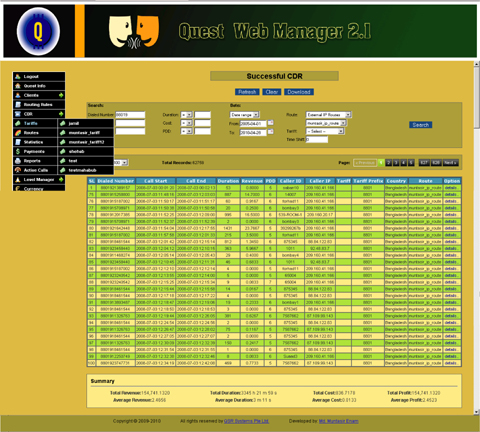This screenshot has height=432, width=480.
Task: Select shehab in Tariffs submenu
Action: (77, 151)
